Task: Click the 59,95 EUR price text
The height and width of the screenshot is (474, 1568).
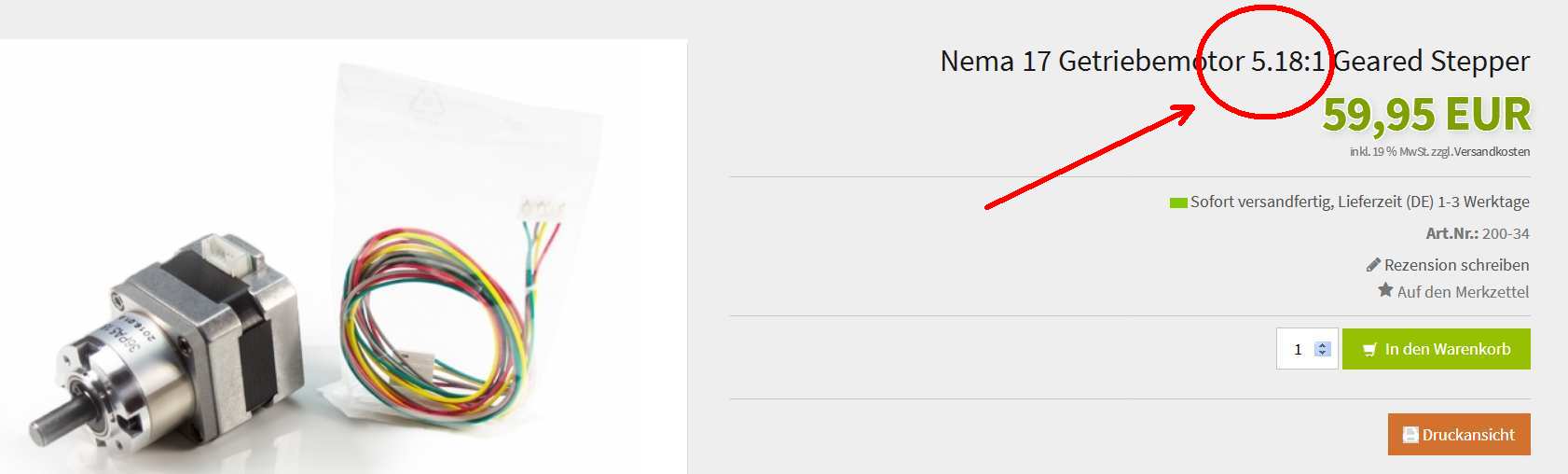Action: [x=1426, y=114]
